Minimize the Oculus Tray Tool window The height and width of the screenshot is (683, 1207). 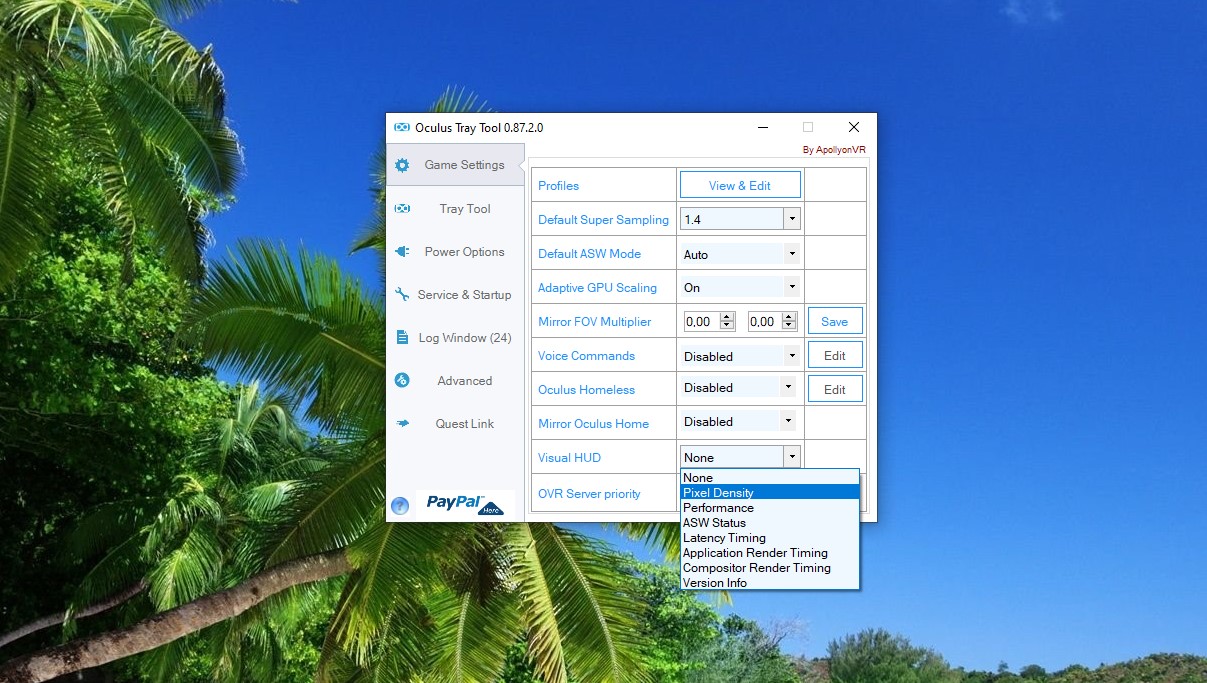pos(762,127)
